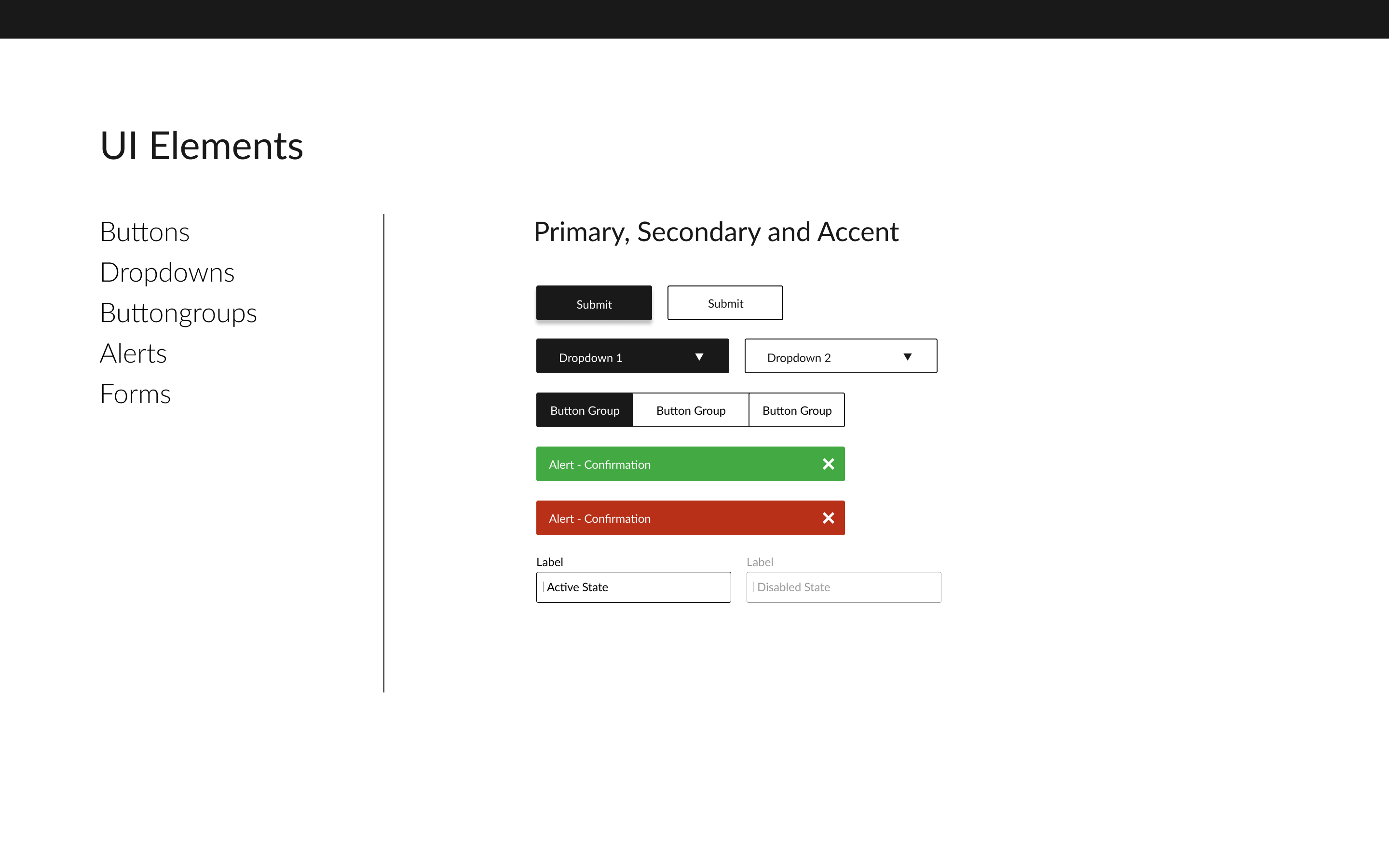The height and width of the screenshot is (868, 1389).
Task: Click the arrow icon on Dropdown 1
Action: (699, 357)
